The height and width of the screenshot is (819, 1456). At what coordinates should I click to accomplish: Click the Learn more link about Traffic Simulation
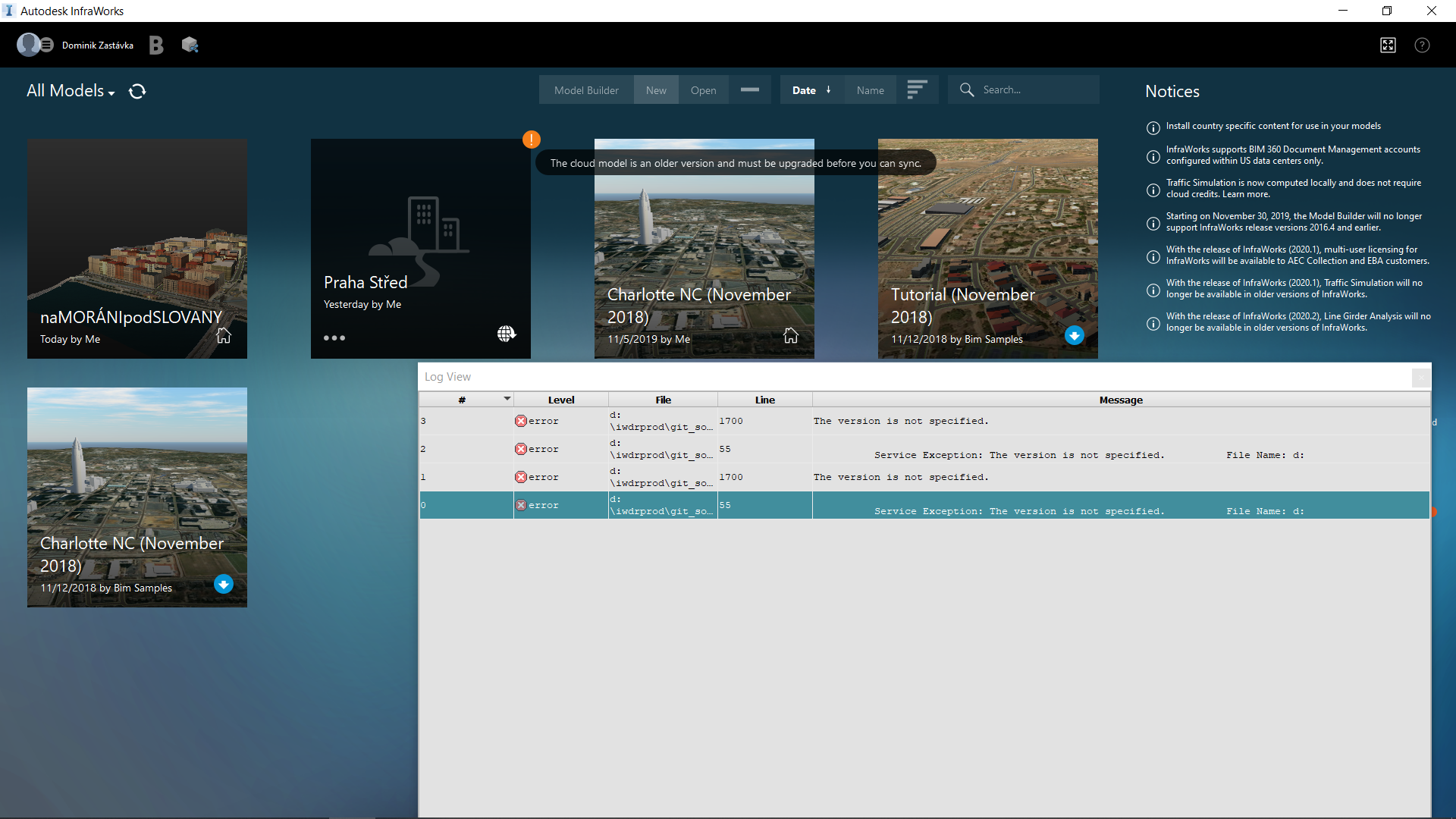tap(1244, 193)
